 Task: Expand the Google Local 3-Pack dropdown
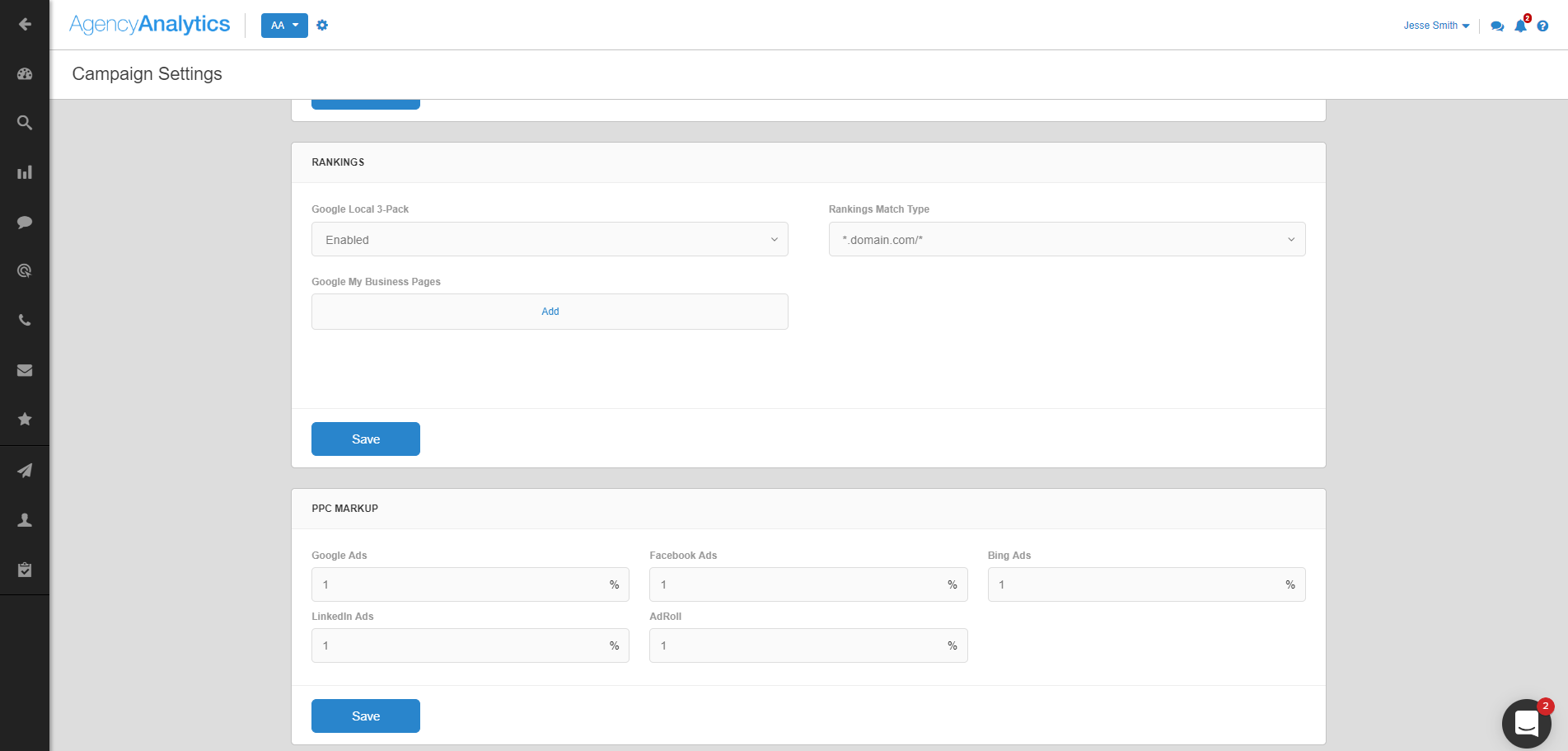[550, 239]
